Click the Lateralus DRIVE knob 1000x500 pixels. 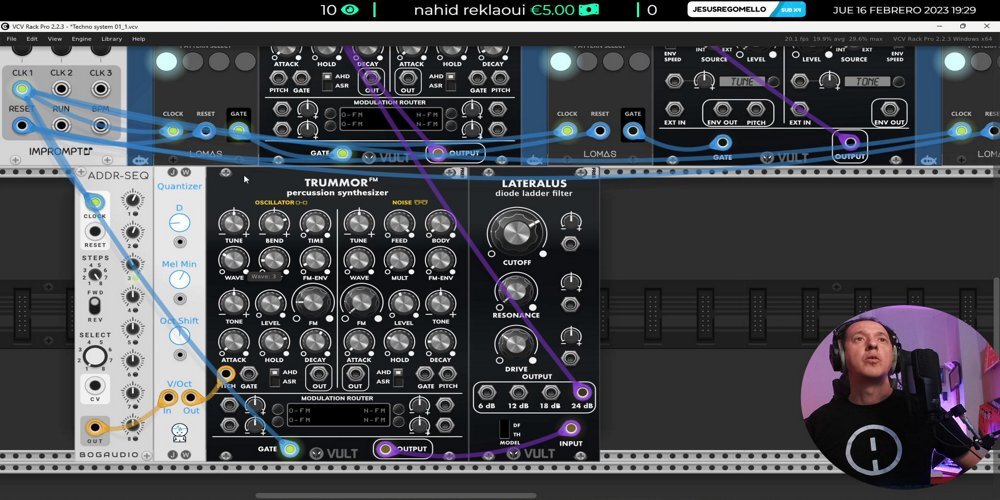click(x=515, y=344)
